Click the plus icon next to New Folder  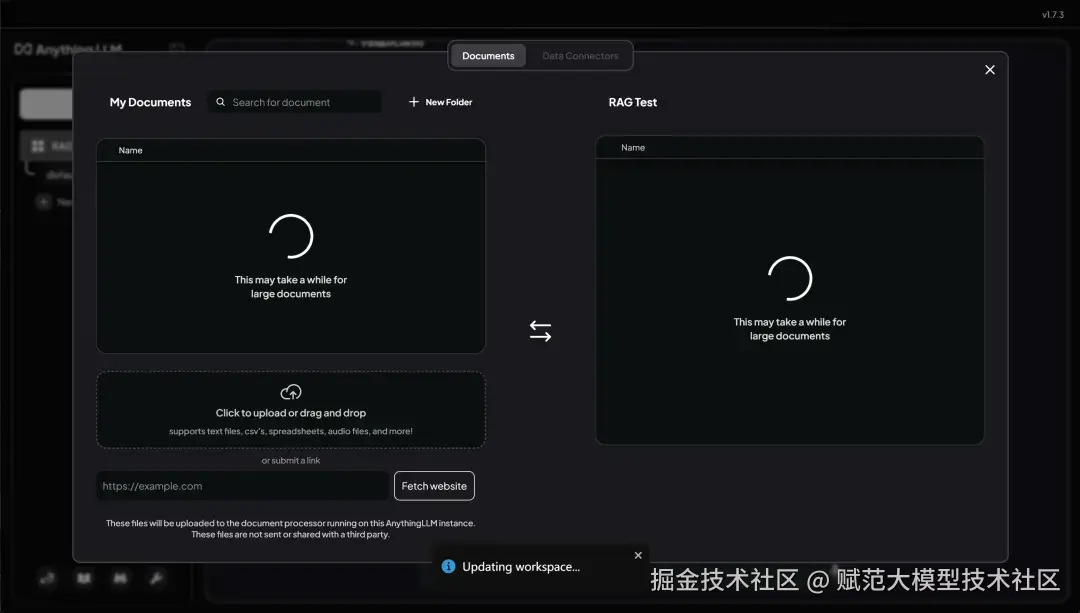pyautogui.click(x=412, y=101)
